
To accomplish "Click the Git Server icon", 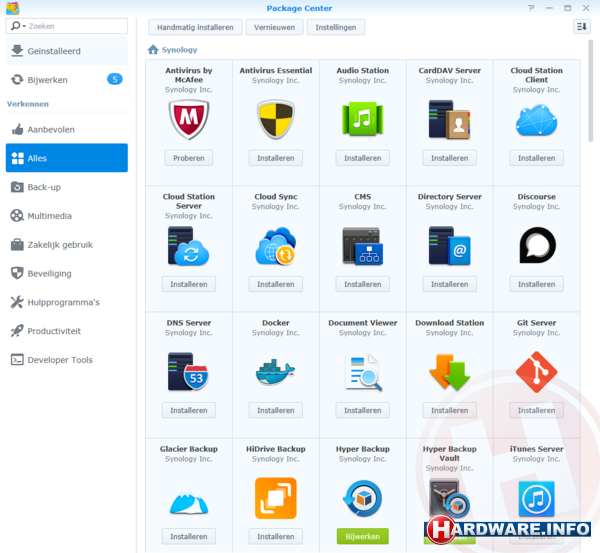I will pyautogui.click(x=536, y=372).
